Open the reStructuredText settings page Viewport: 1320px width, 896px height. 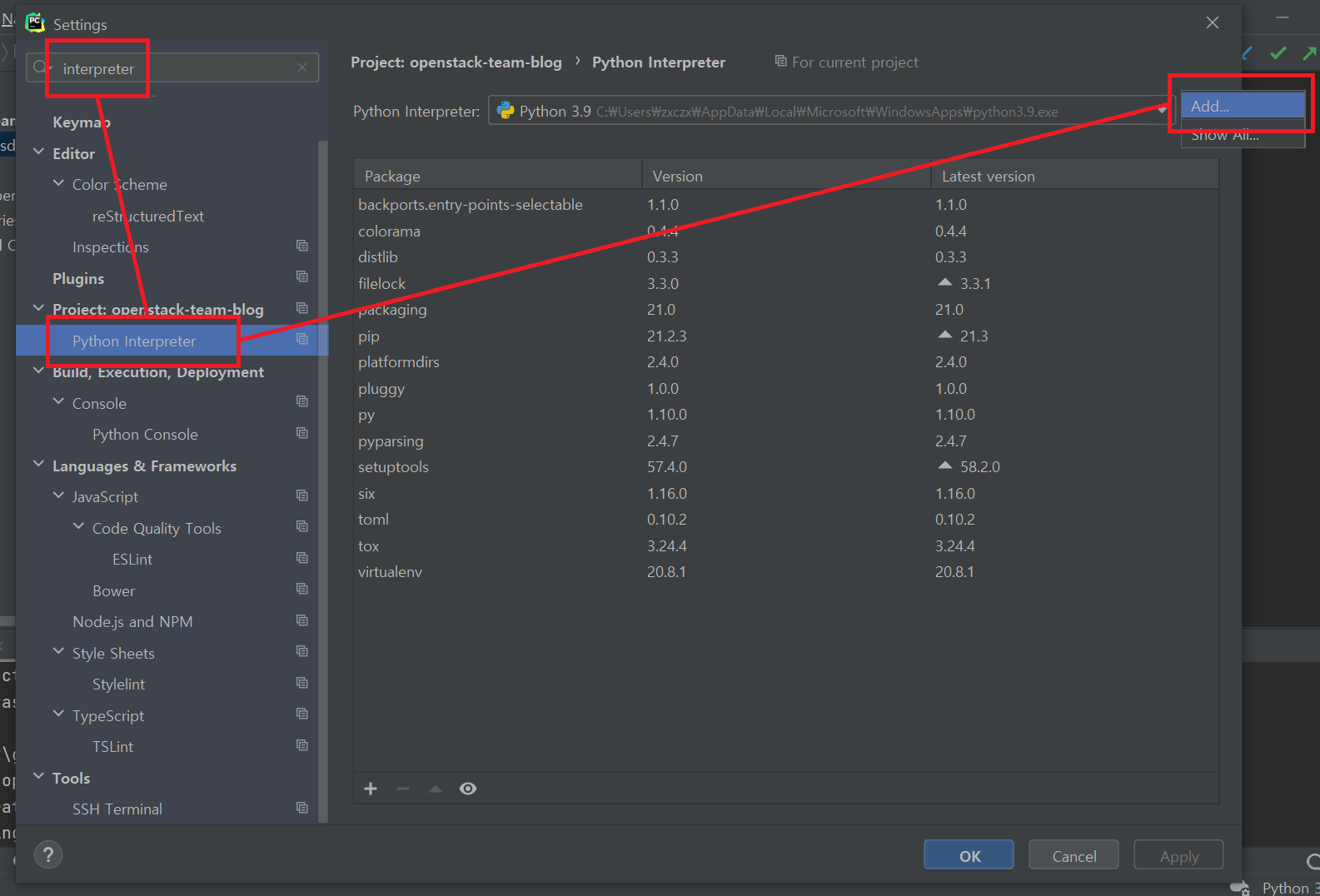point(148,217)
